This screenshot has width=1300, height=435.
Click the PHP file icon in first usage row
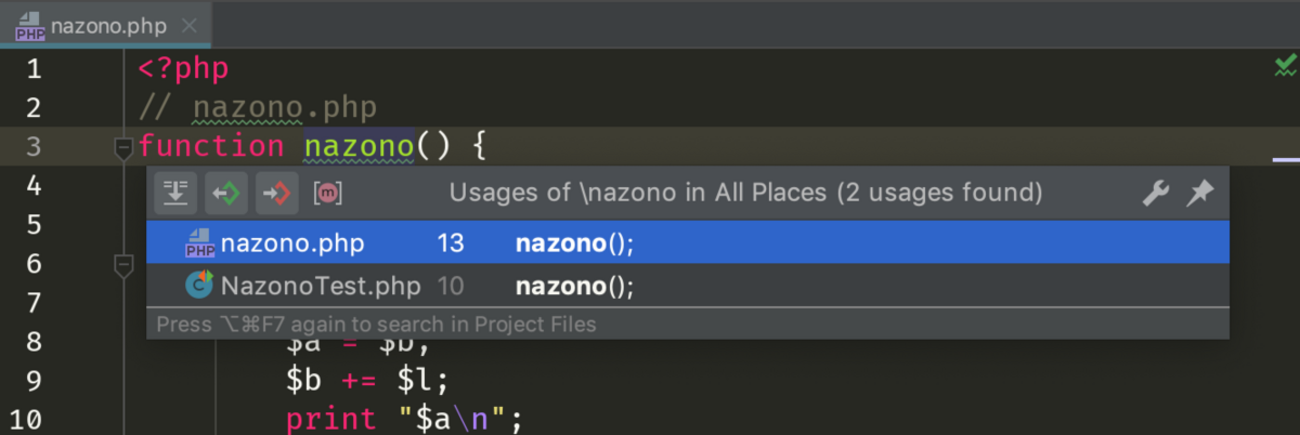pyautogui.click(x=200, y=243)
